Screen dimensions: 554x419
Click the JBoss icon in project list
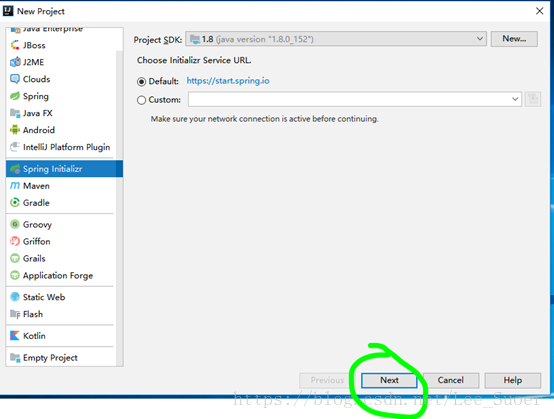(x=15, y=45)
